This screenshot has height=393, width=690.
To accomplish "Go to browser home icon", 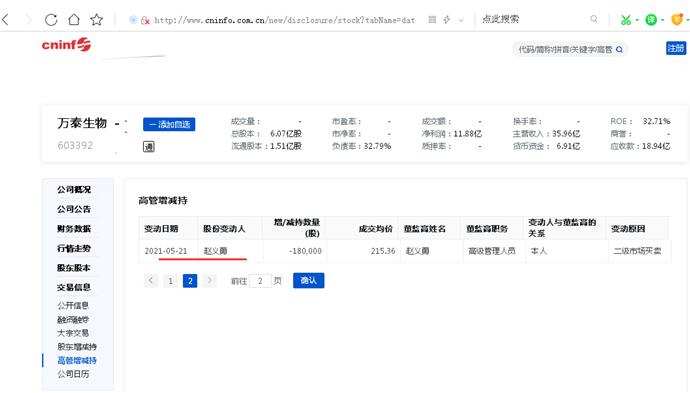I will 74,19.
